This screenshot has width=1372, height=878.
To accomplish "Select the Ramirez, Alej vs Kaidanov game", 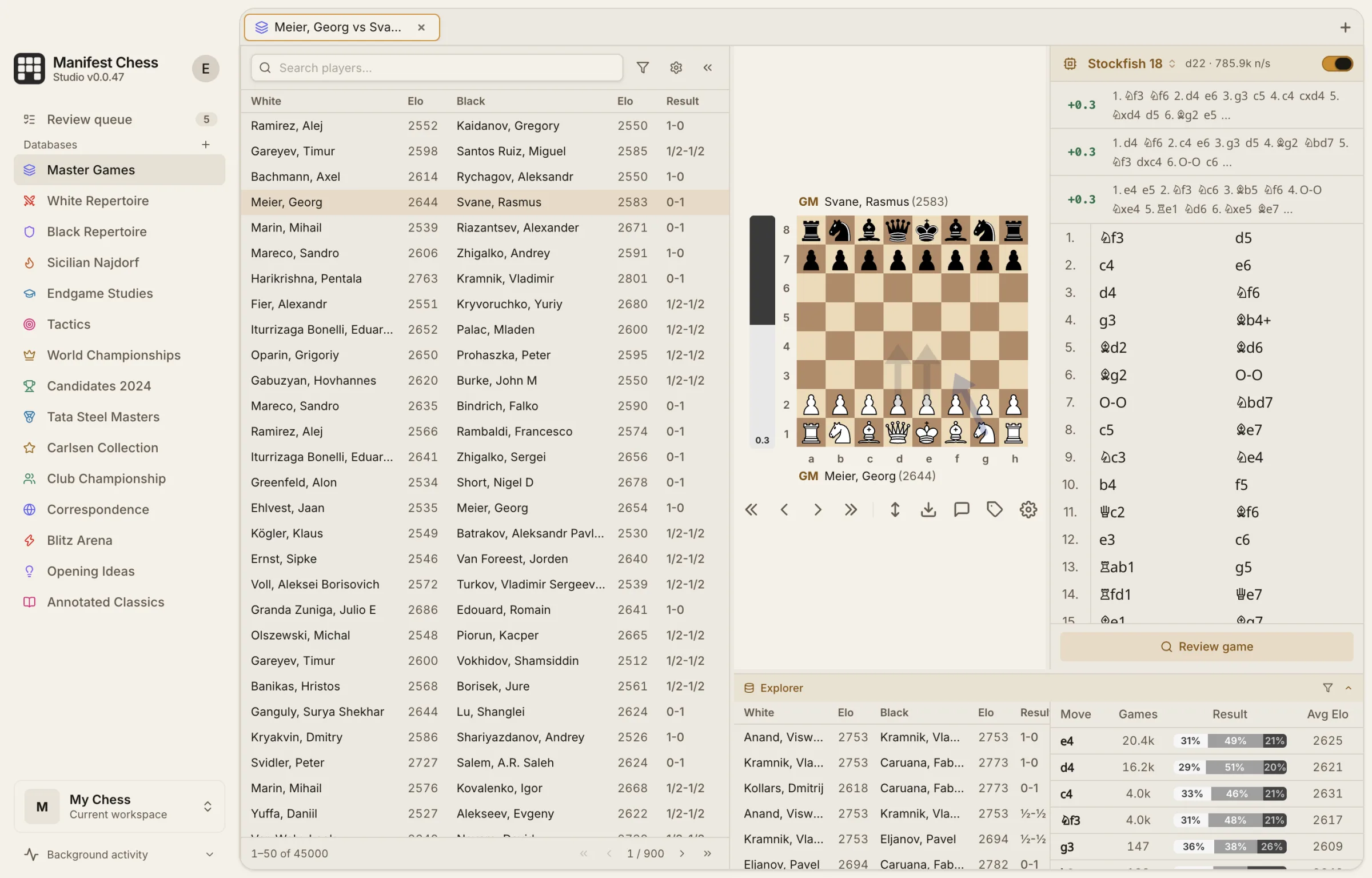I will 485,126.
